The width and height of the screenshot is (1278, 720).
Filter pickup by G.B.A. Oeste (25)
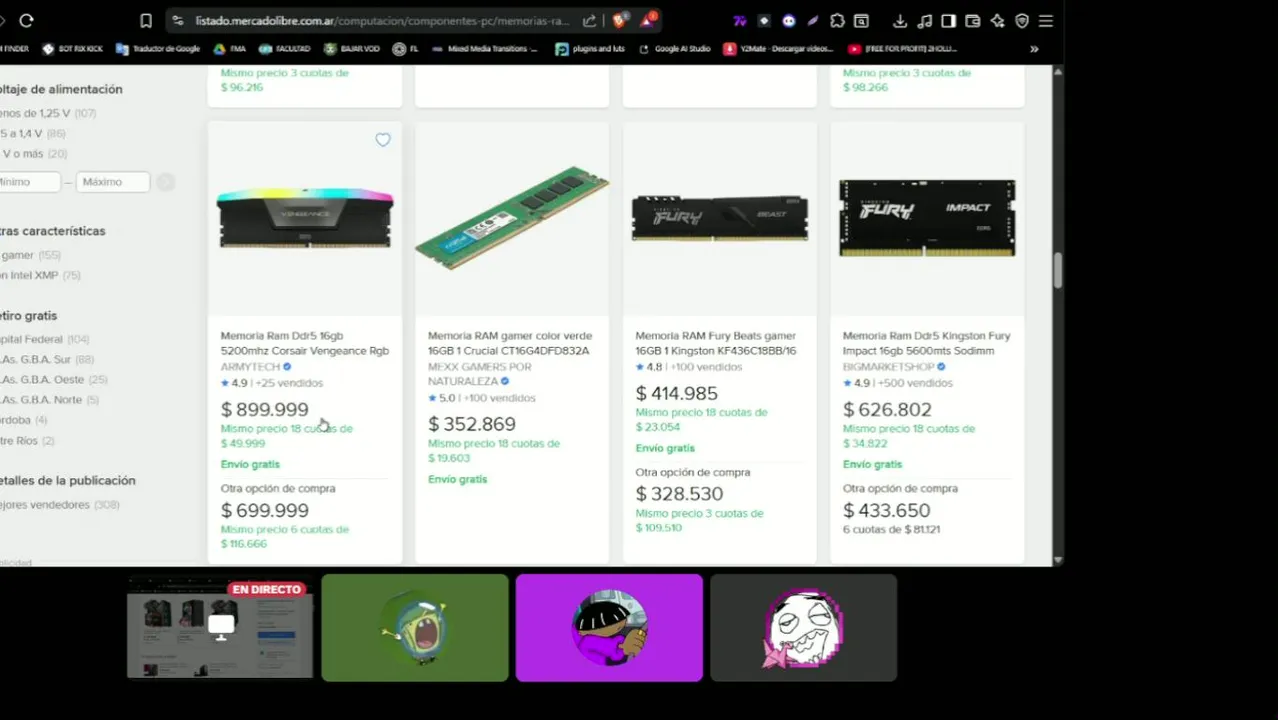[x=53, y=379]
